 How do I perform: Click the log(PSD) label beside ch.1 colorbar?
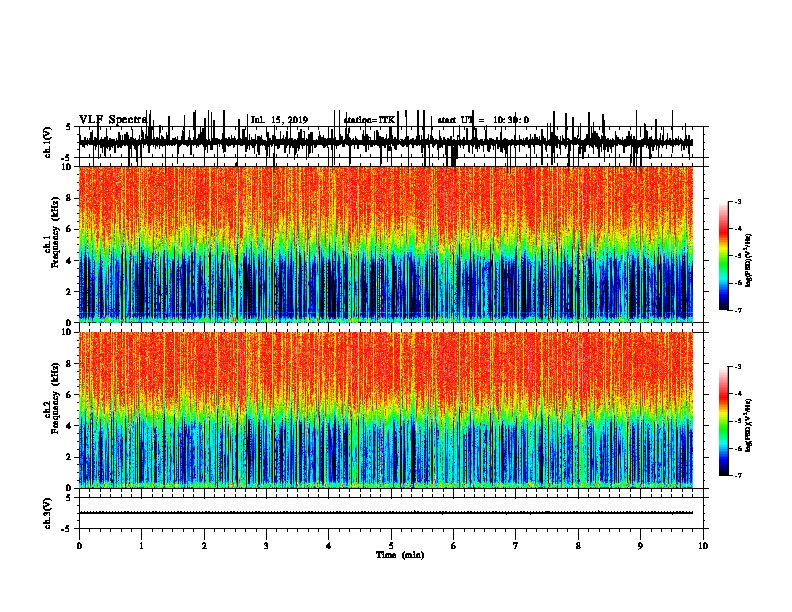coord(748,261)
